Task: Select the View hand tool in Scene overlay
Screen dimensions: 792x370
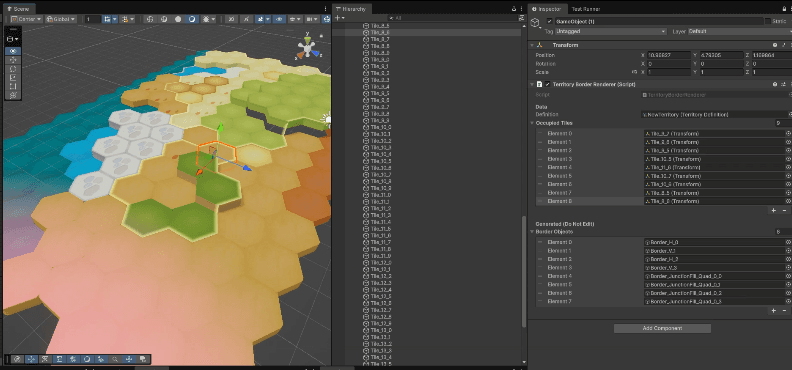Action: coord(13,51)
